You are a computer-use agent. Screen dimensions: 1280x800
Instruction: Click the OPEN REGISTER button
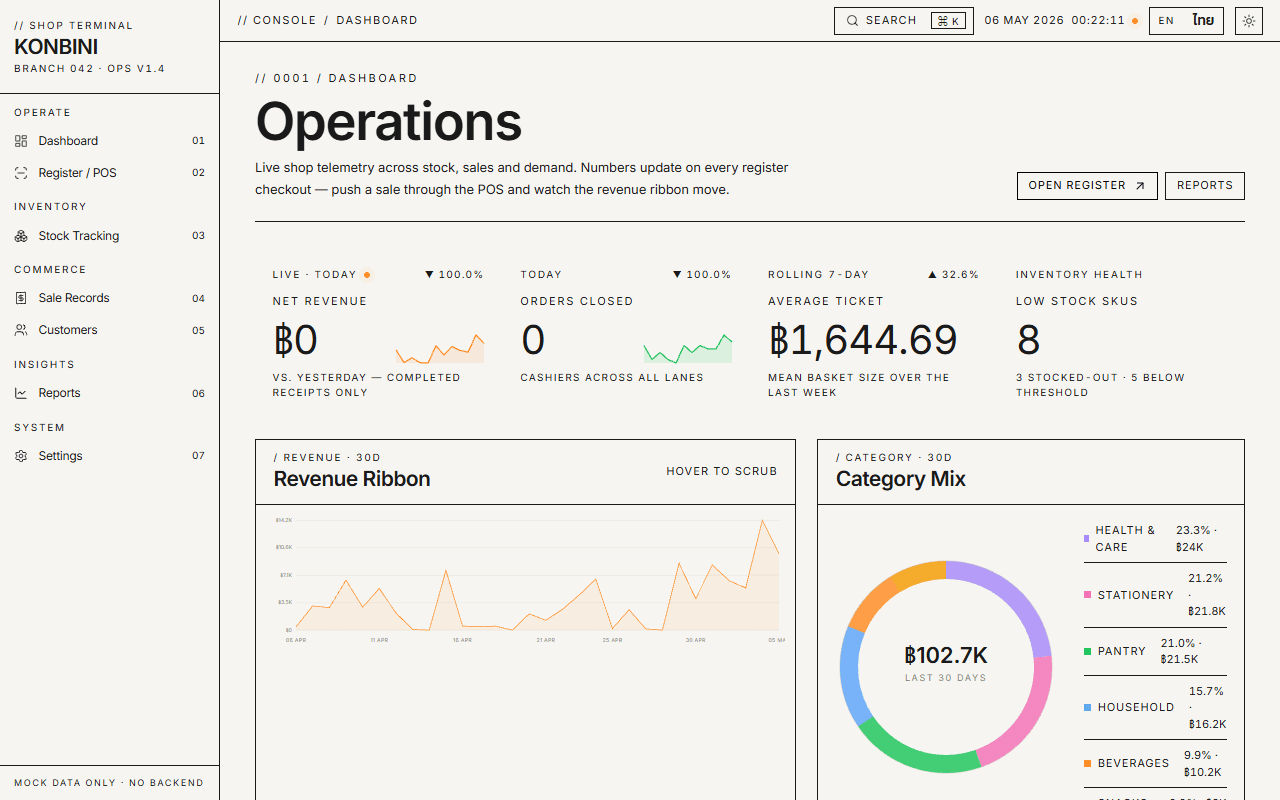point(1087,186)
